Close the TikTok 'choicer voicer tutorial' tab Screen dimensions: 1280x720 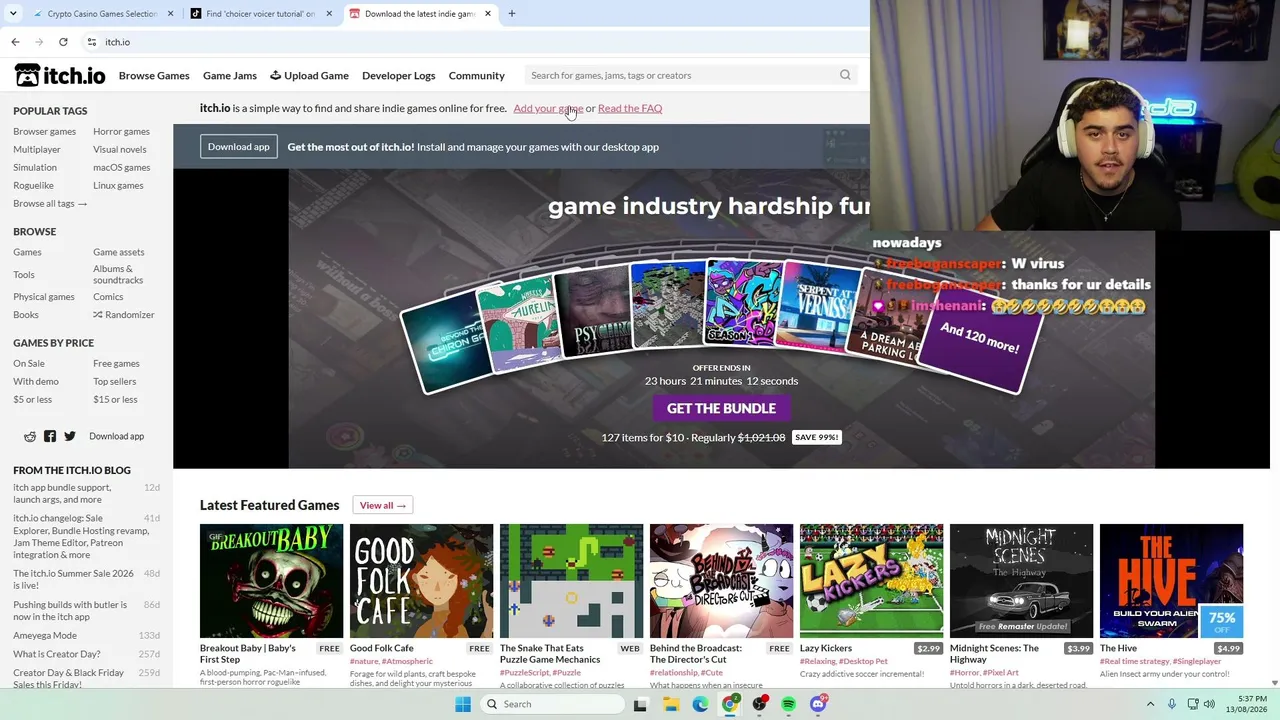[x=329, y=14]
